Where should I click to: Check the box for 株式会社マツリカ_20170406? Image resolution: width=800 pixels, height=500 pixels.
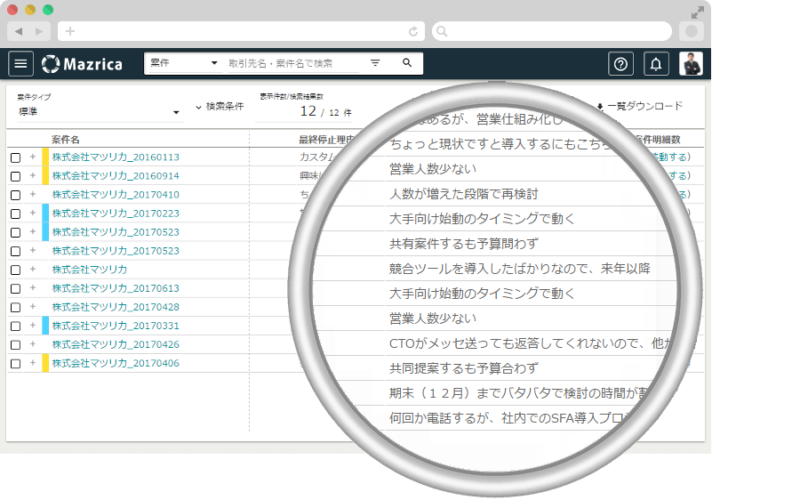click(16, 364)
